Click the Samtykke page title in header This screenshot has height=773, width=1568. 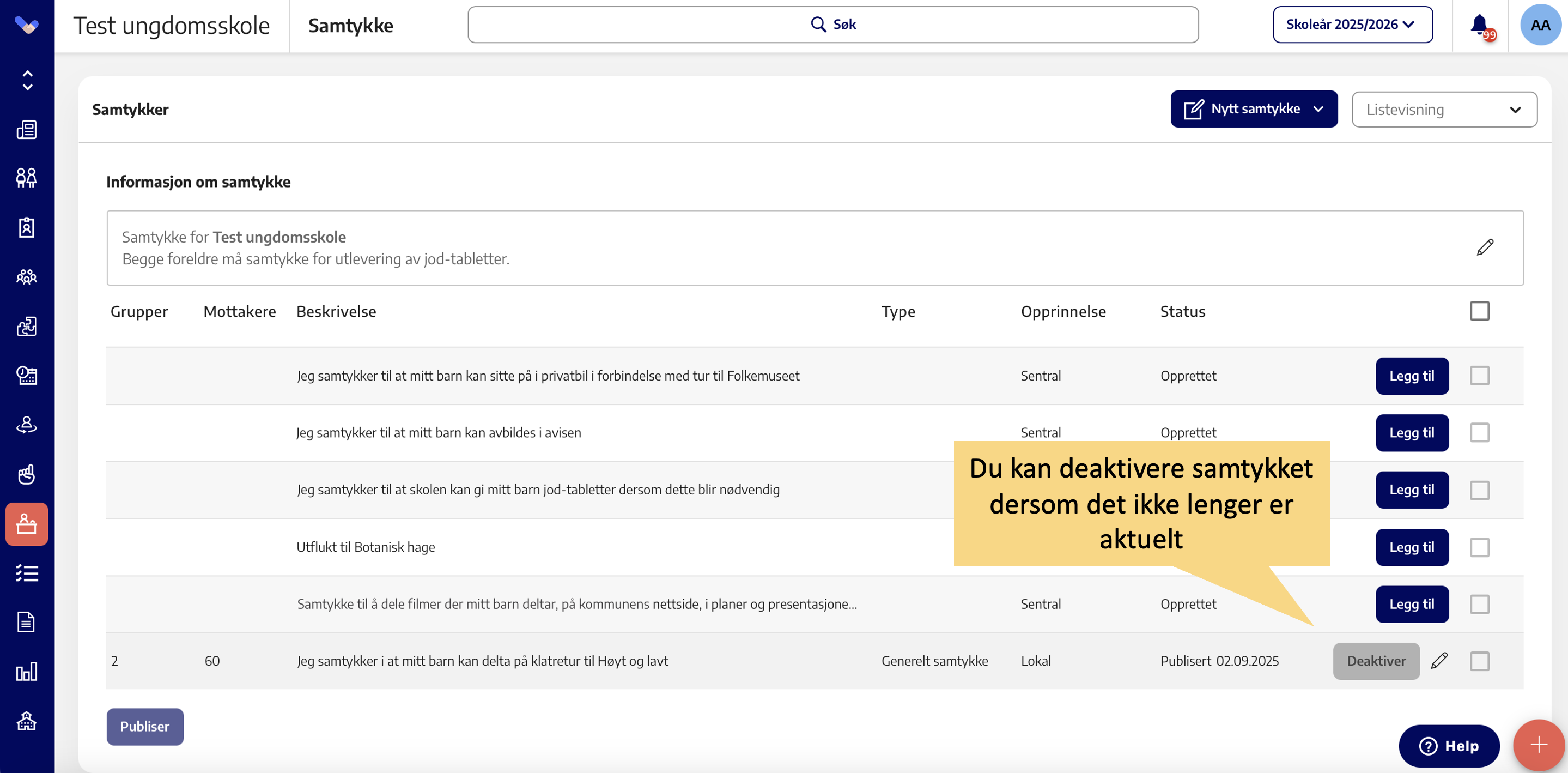click(x=351, y=26)
